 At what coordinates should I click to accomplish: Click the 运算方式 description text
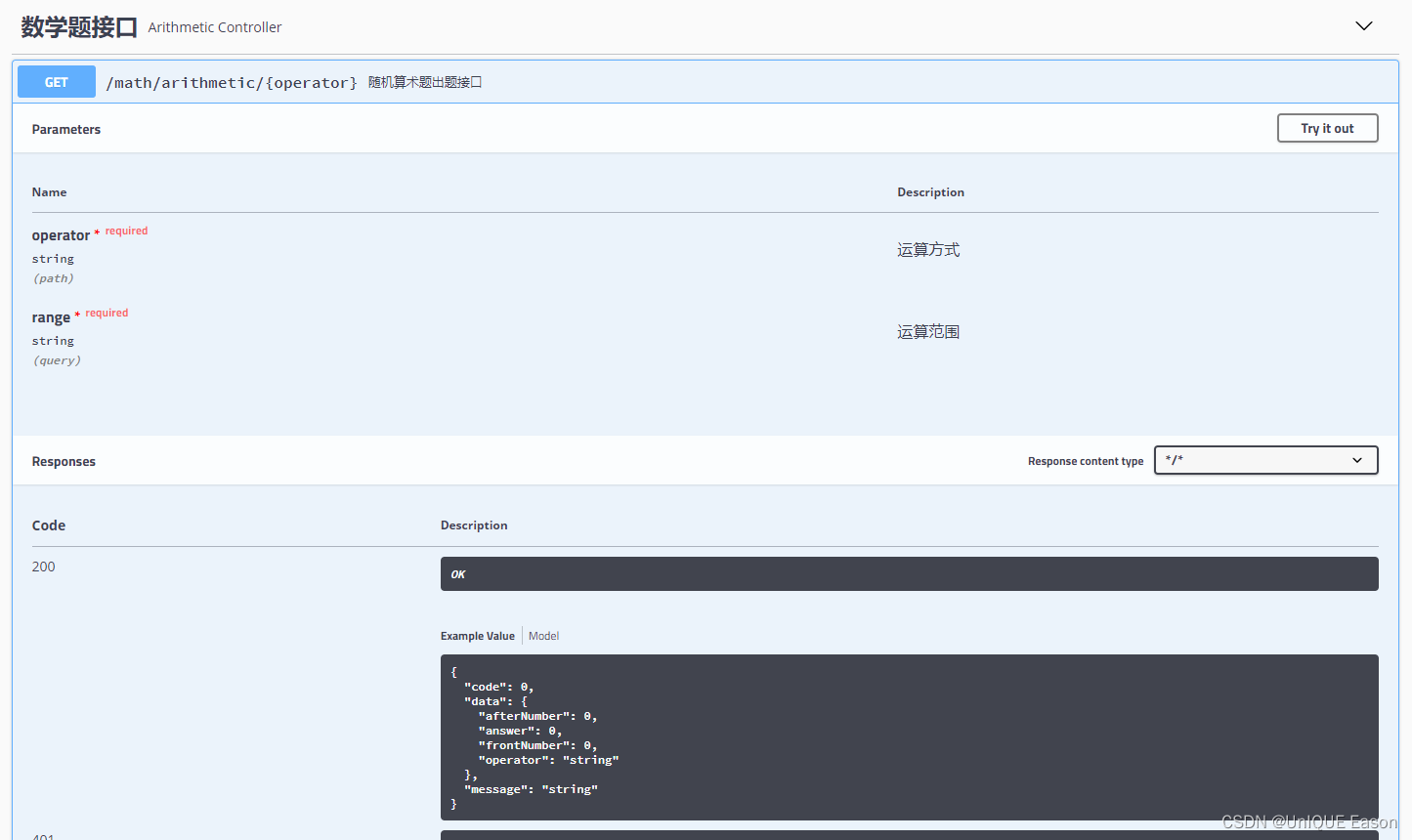pos(928,250)
